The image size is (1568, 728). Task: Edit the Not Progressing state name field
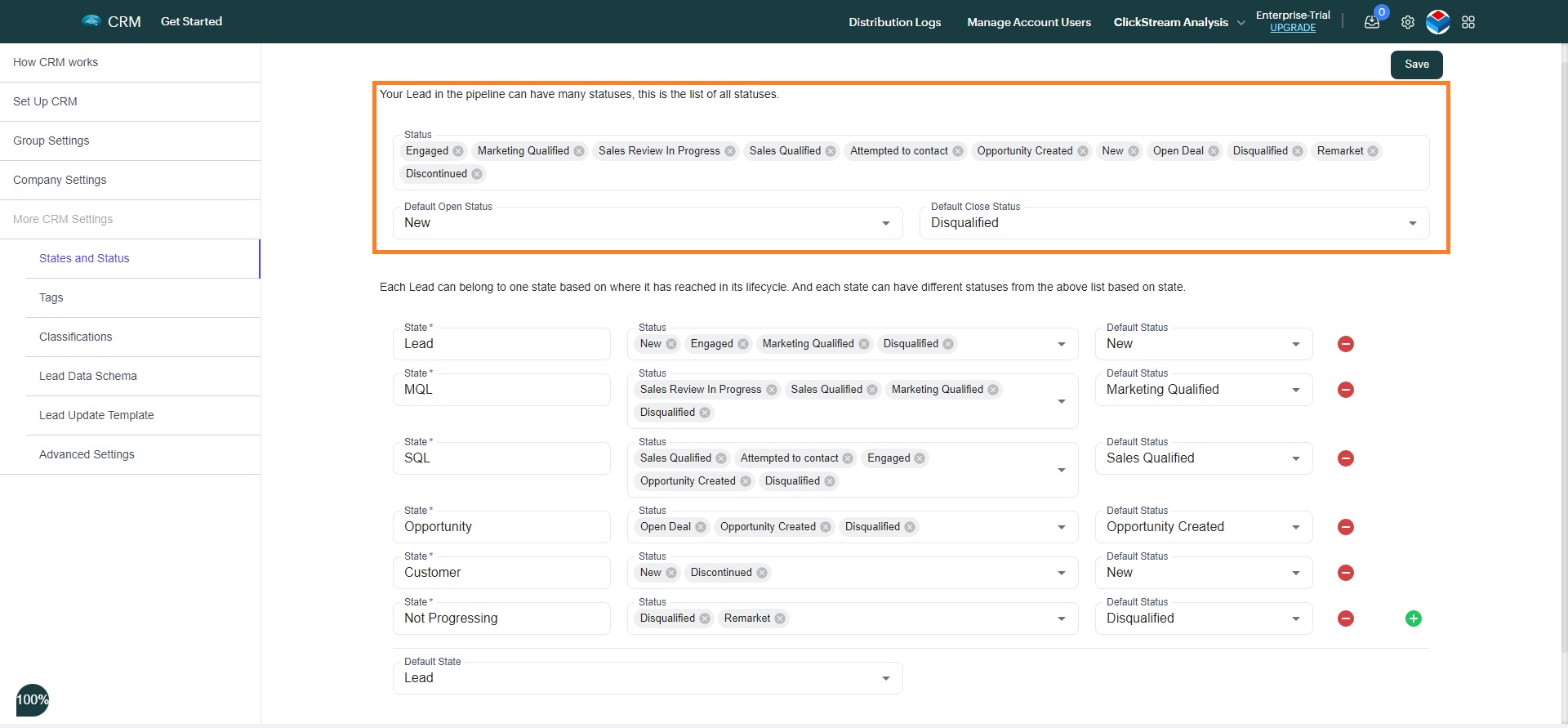pyautogui.click(x=501, y=619)
